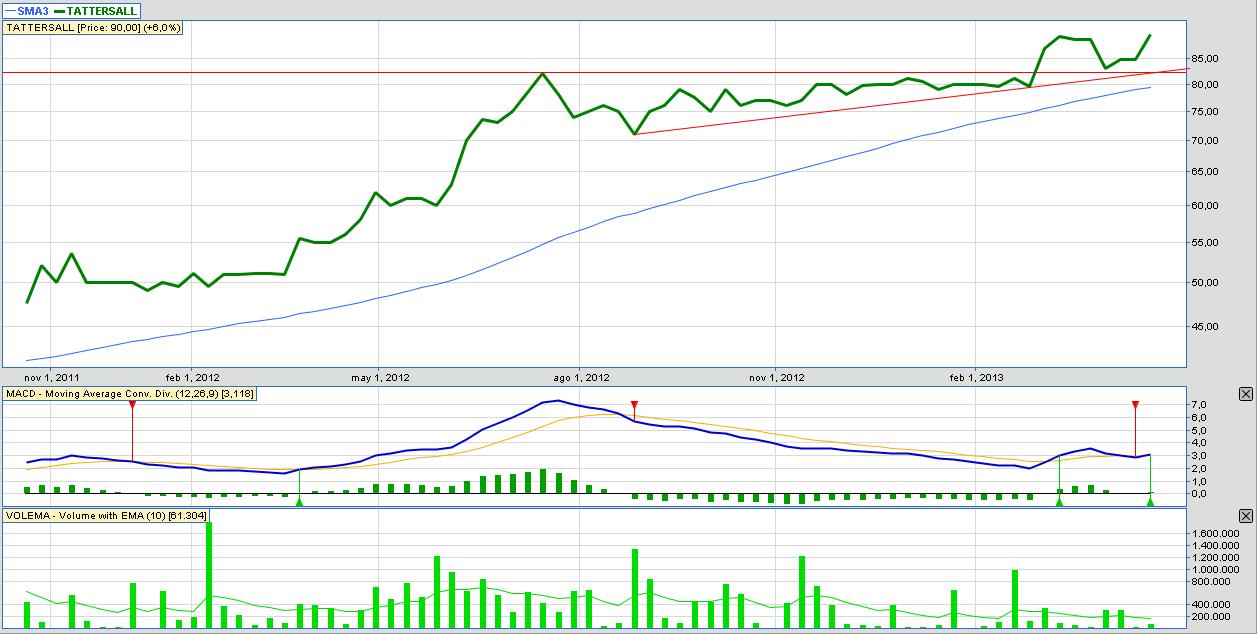Viewport: 1257px width, 634px height.
Task: Select the VOLEMA Volume with EMA label
Action: 99,516
